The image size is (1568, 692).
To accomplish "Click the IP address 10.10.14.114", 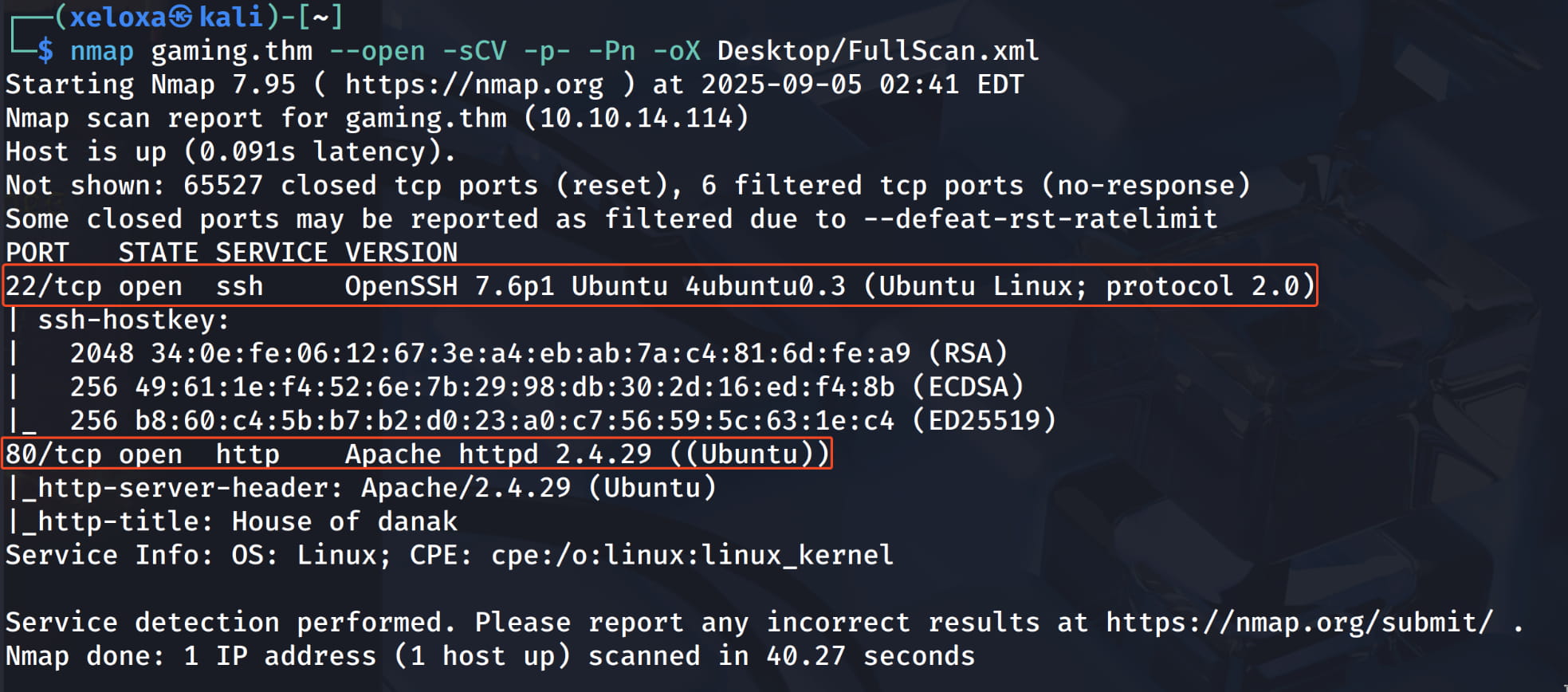I will tap(636, 118).
